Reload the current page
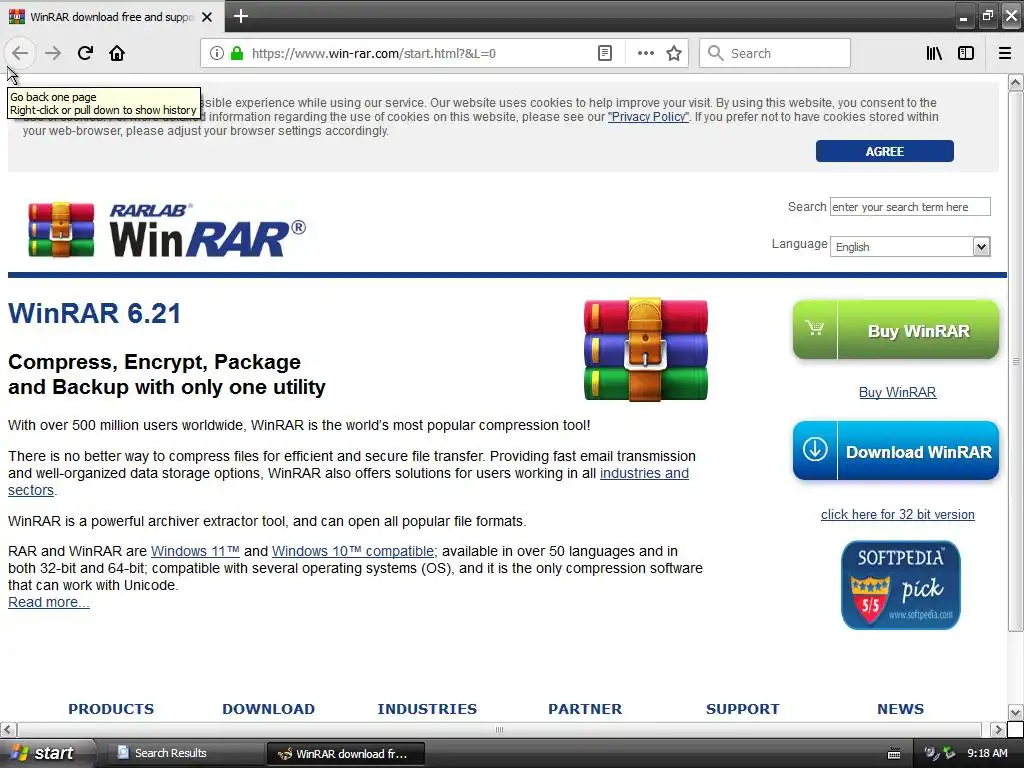Screen dimensions: 1024x768 click(85, 53)
